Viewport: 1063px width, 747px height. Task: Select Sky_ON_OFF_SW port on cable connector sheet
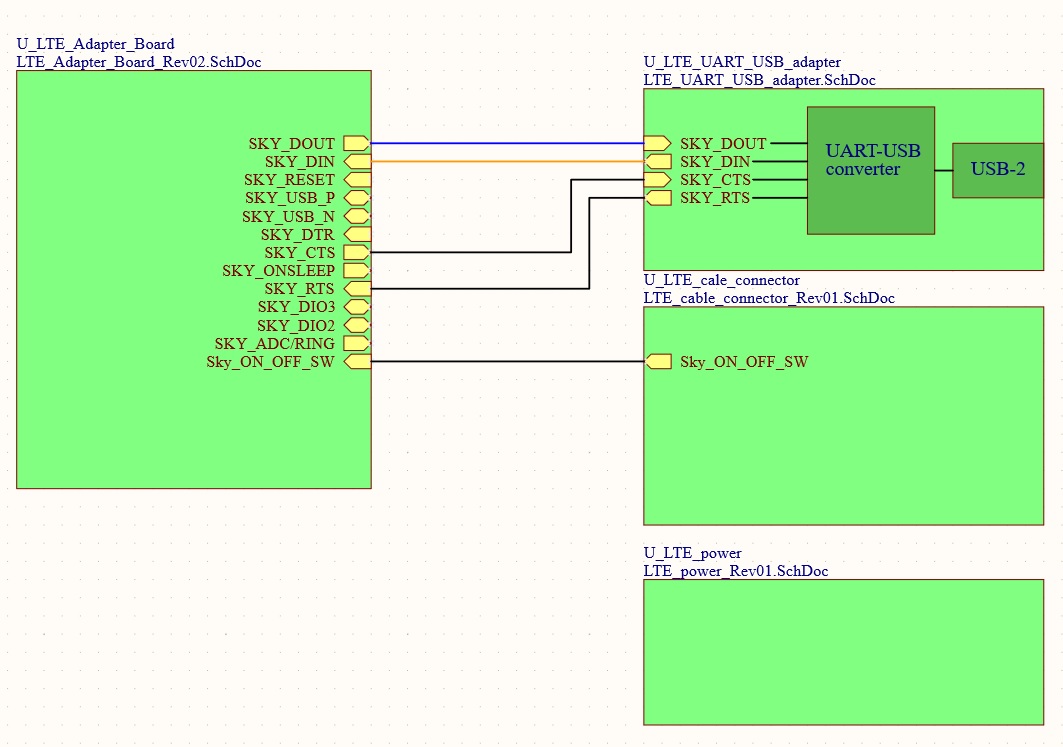tap(658, 361)
